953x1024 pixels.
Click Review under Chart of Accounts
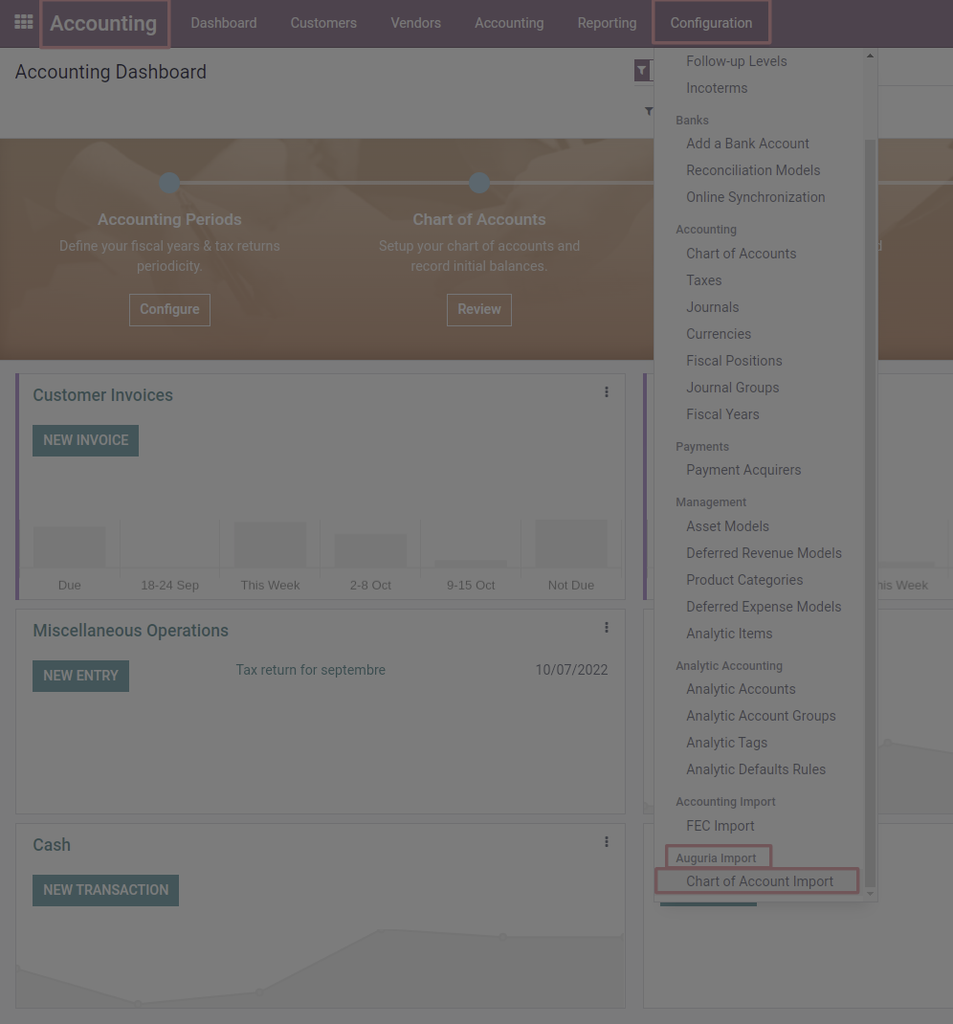point(479,310)
